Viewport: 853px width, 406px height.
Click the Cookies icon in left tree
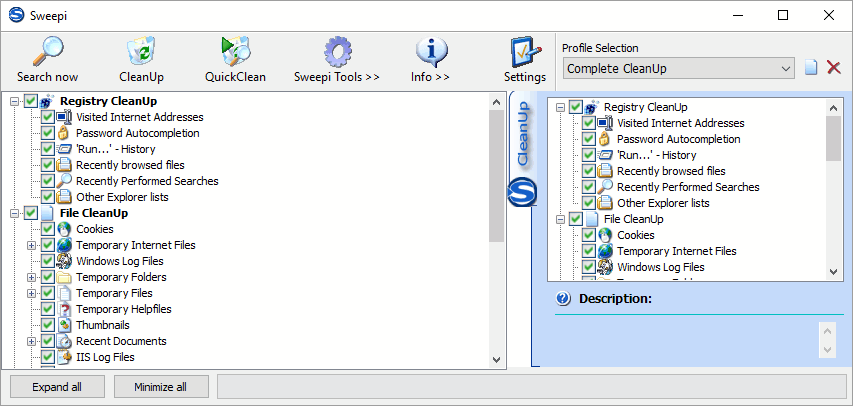click(x=64, y=229)
